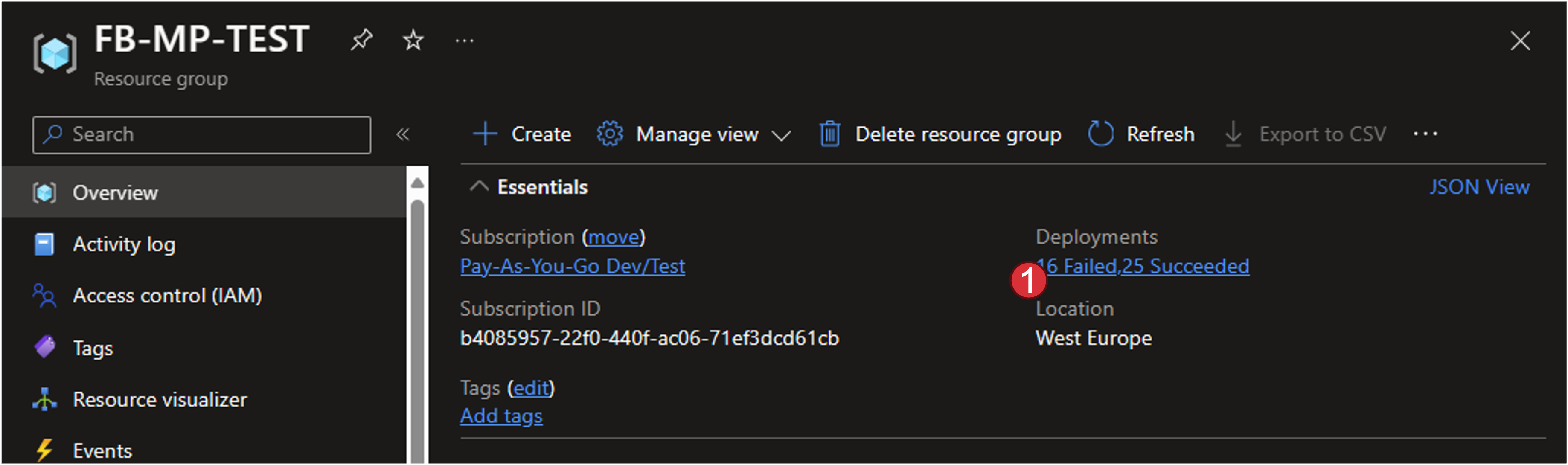
Task: Click the sidebar scrollbar up arrow
Action: [417, 183]
